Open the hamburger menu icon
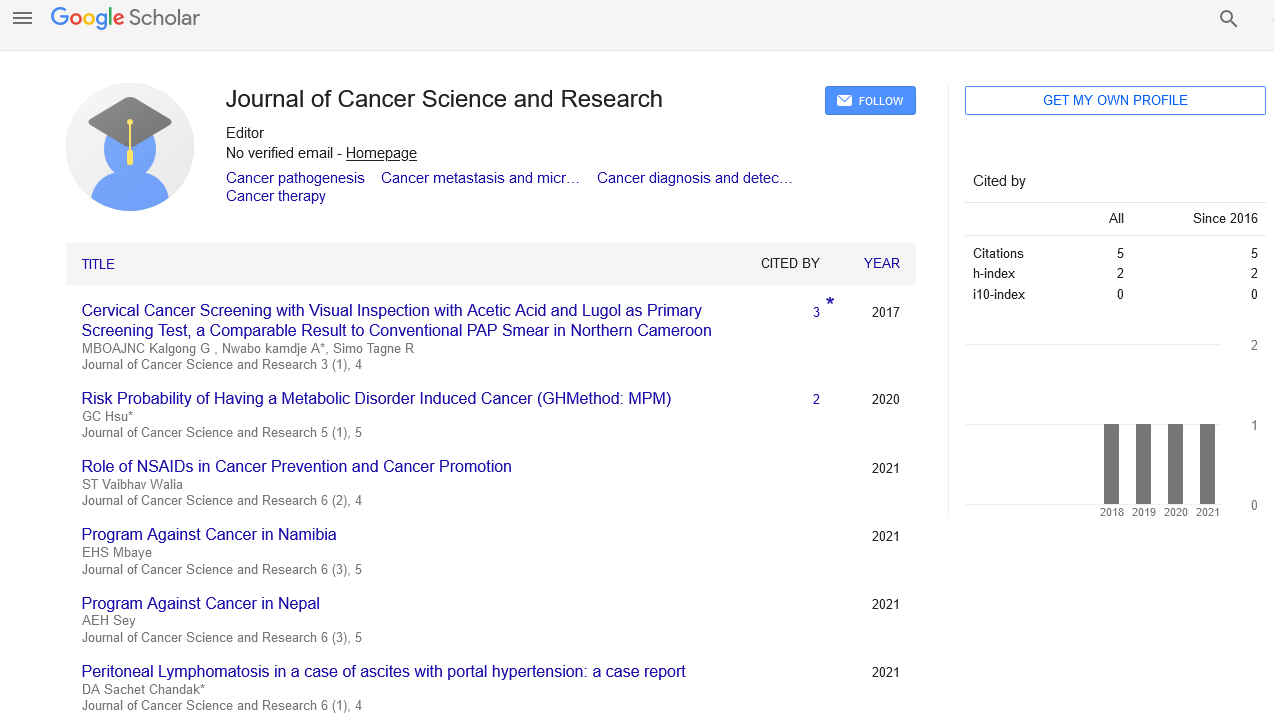The height and width of the screenshot is (722, 1274). (x=22, y=18)
